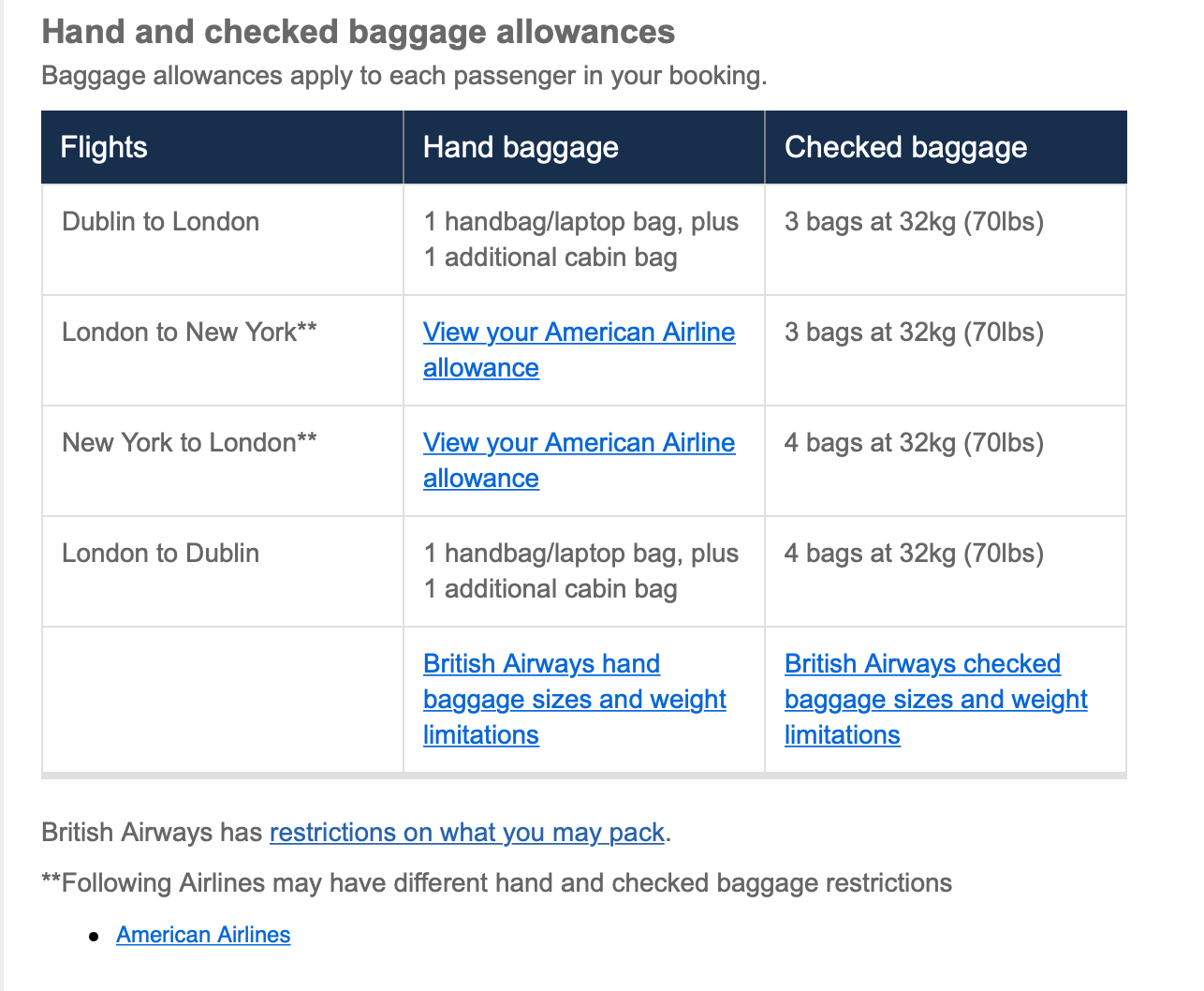Select the Hand baggage column header
Image resolution: width=1204 pixels, height=991 pixels.
pyautogui.click(x=521, y=147)
